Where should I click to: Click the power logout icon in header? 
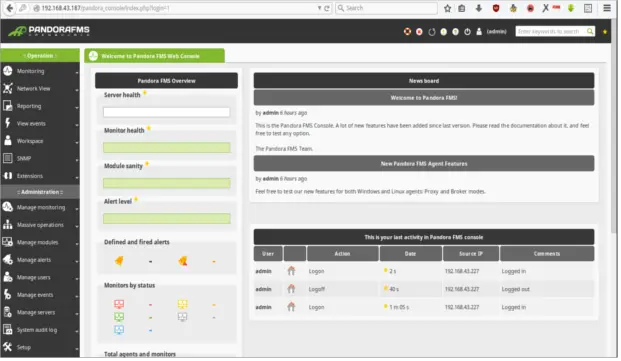tap(467, 32)
